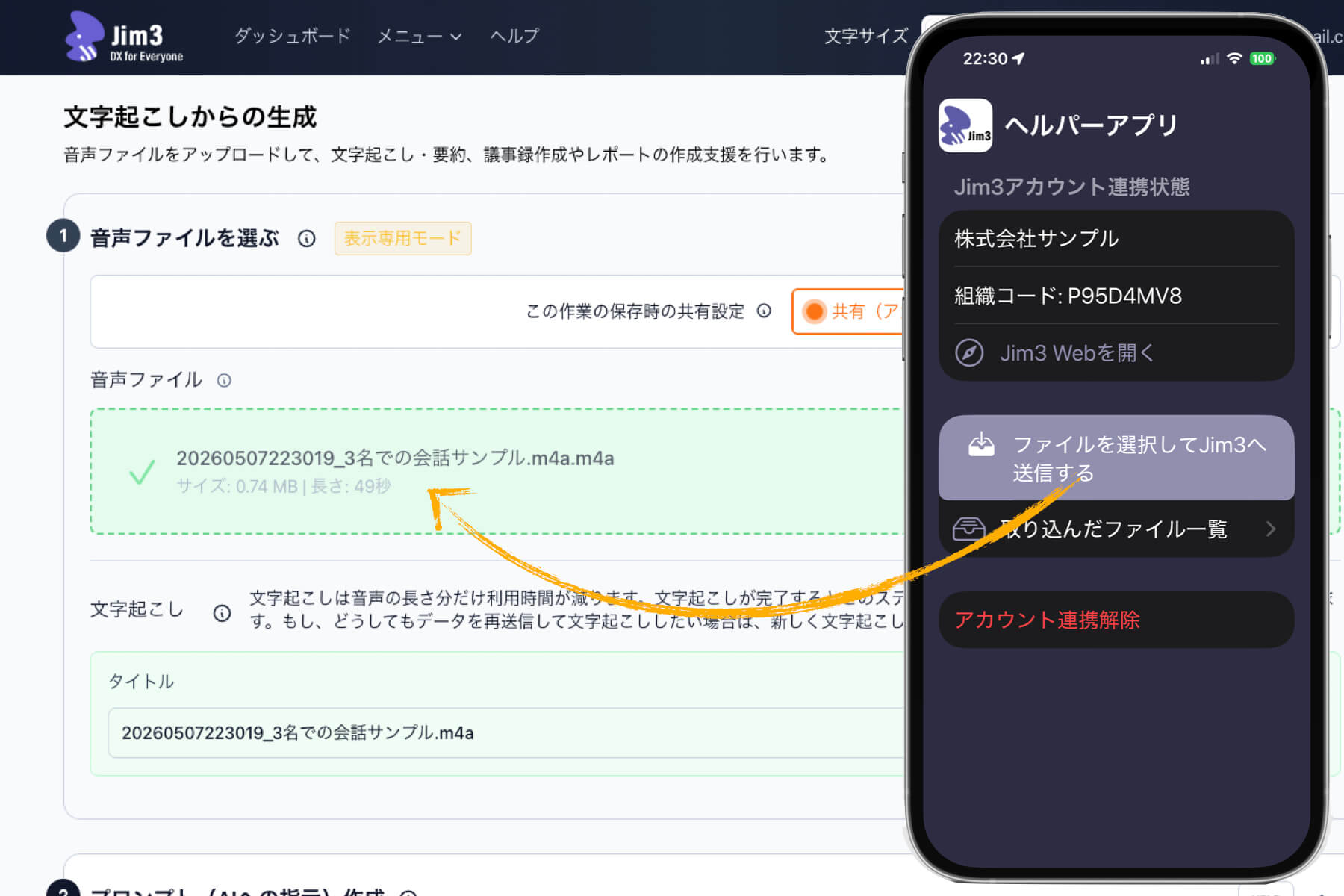Click the ヘルパーアプリ title on the phone
The image size is (1344, 896).
[x=1091, y=125]
